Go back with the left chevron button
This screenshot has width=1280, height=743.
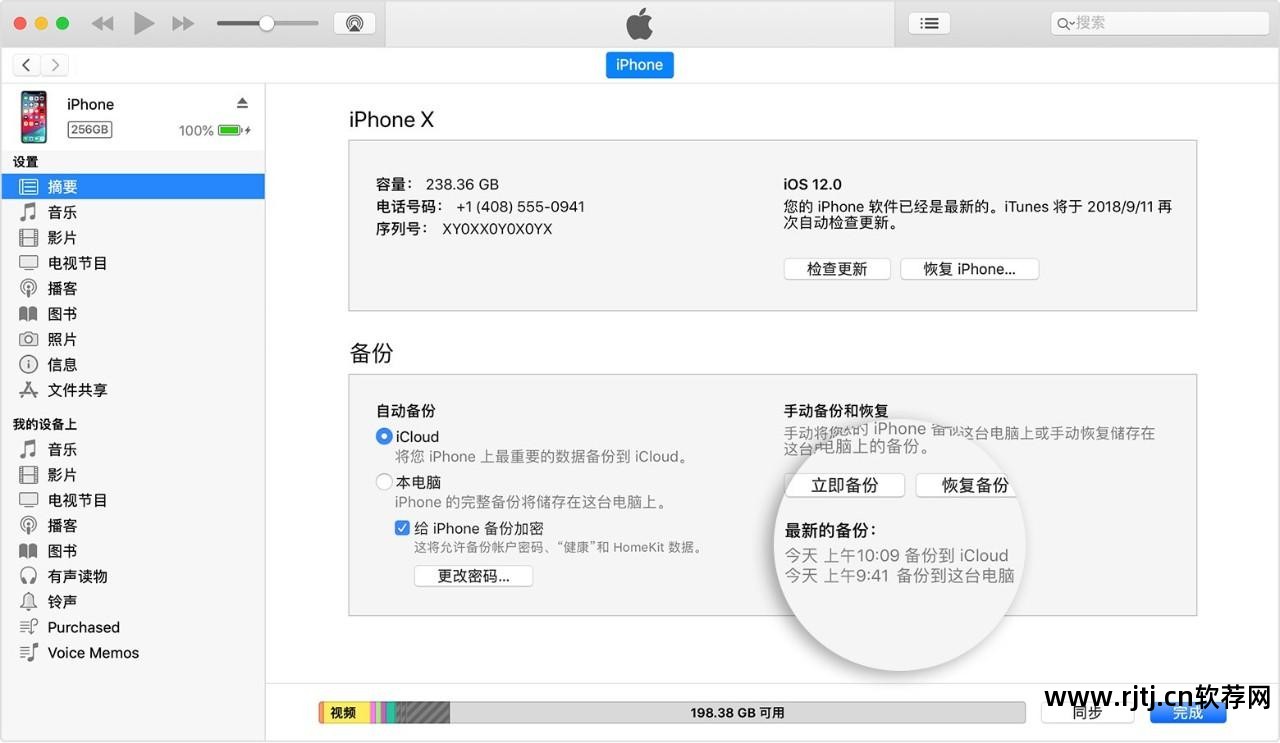[x=27, y=65]
